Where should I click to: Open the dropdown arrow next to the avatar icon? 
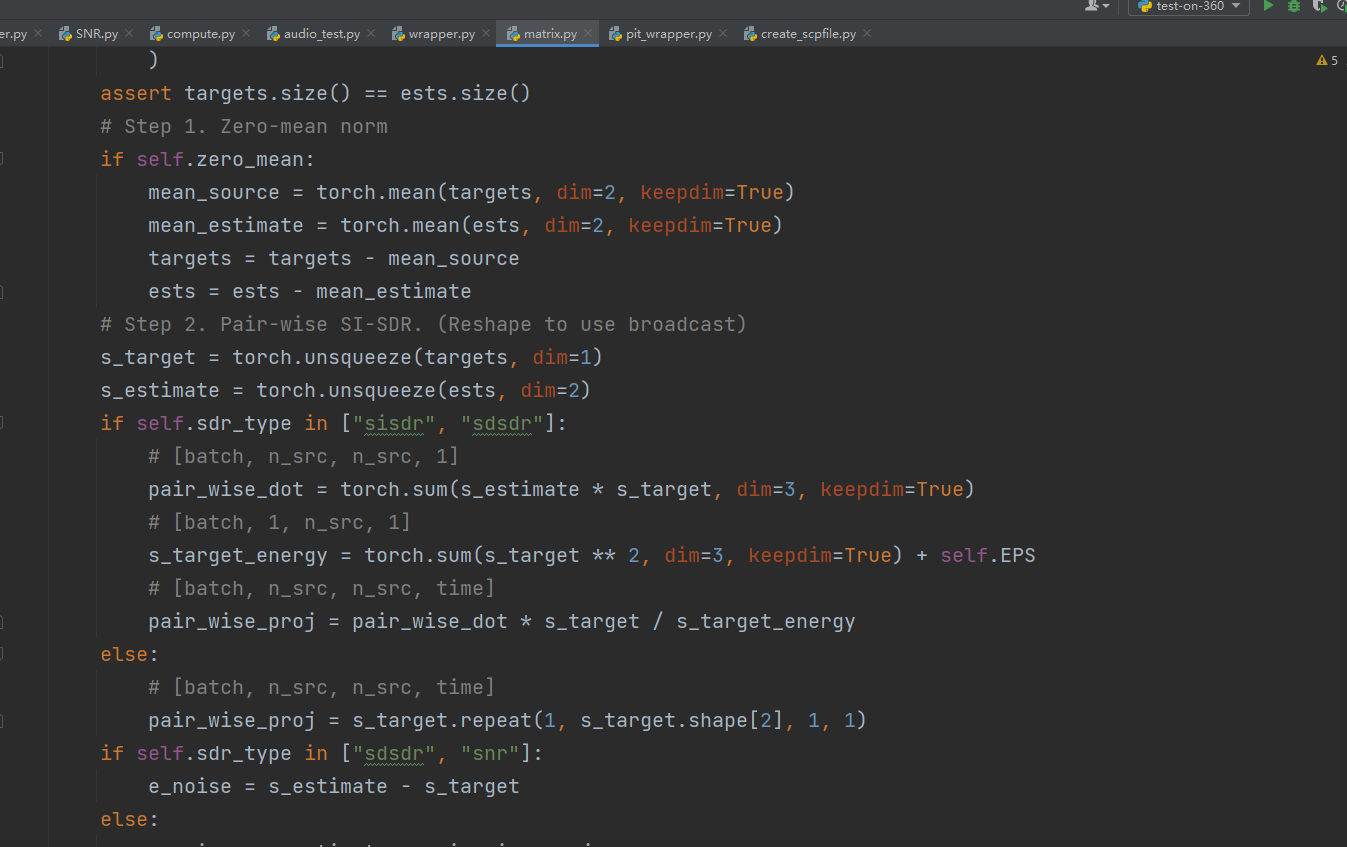(1106, 7)
